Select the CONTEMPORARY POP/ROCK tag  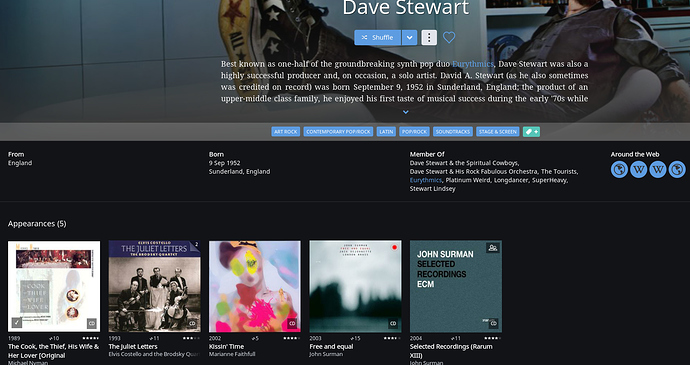[338, 132]
